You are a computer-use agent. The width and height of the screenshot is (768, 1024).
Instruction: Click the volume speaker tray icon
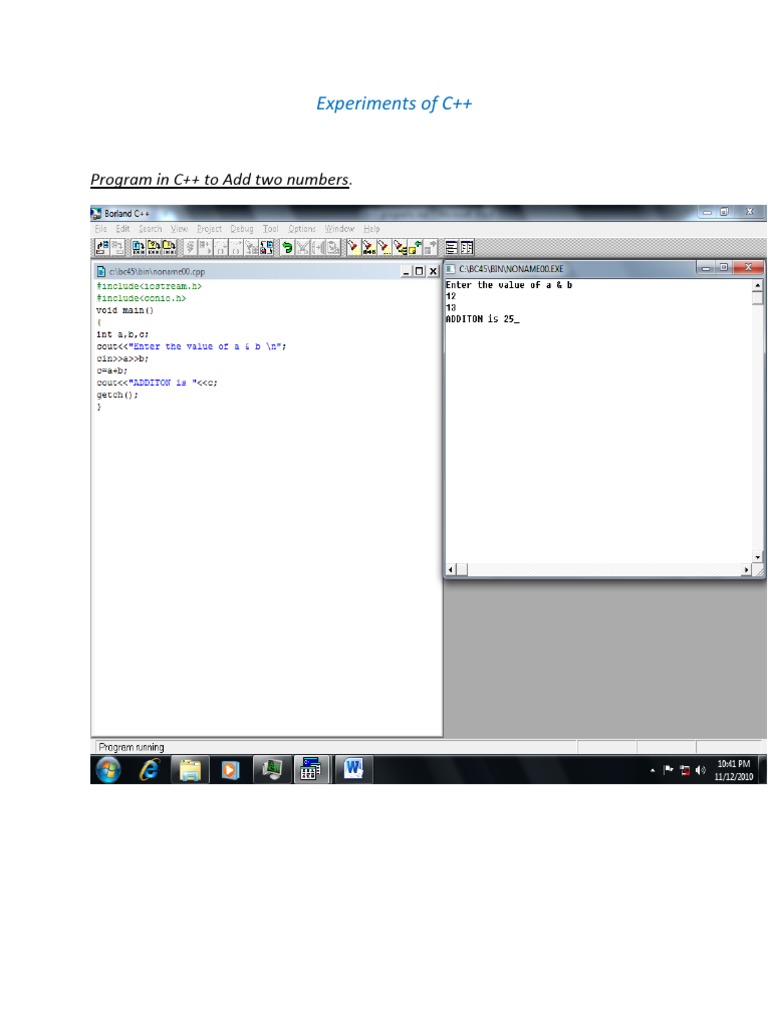pos(701,770)
